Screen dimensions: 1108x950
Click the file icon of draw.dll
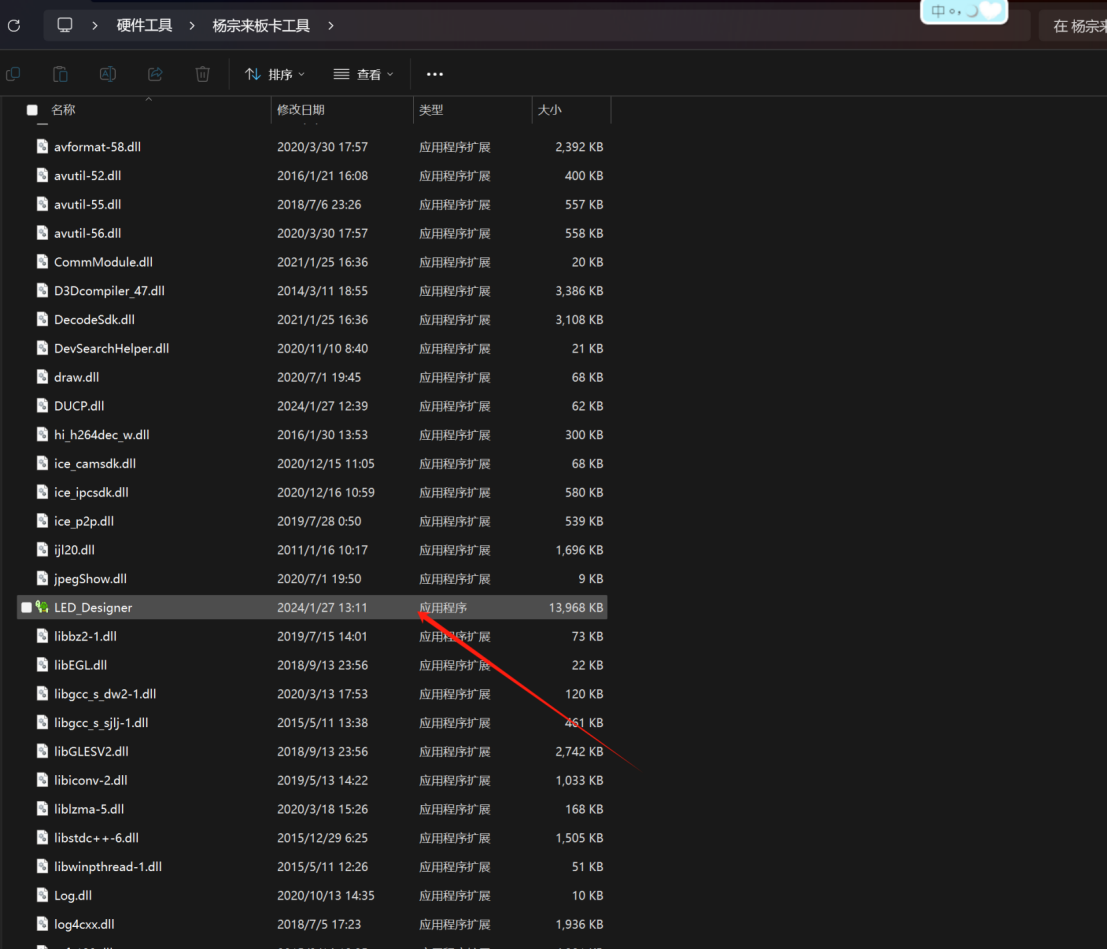[42, 377]
